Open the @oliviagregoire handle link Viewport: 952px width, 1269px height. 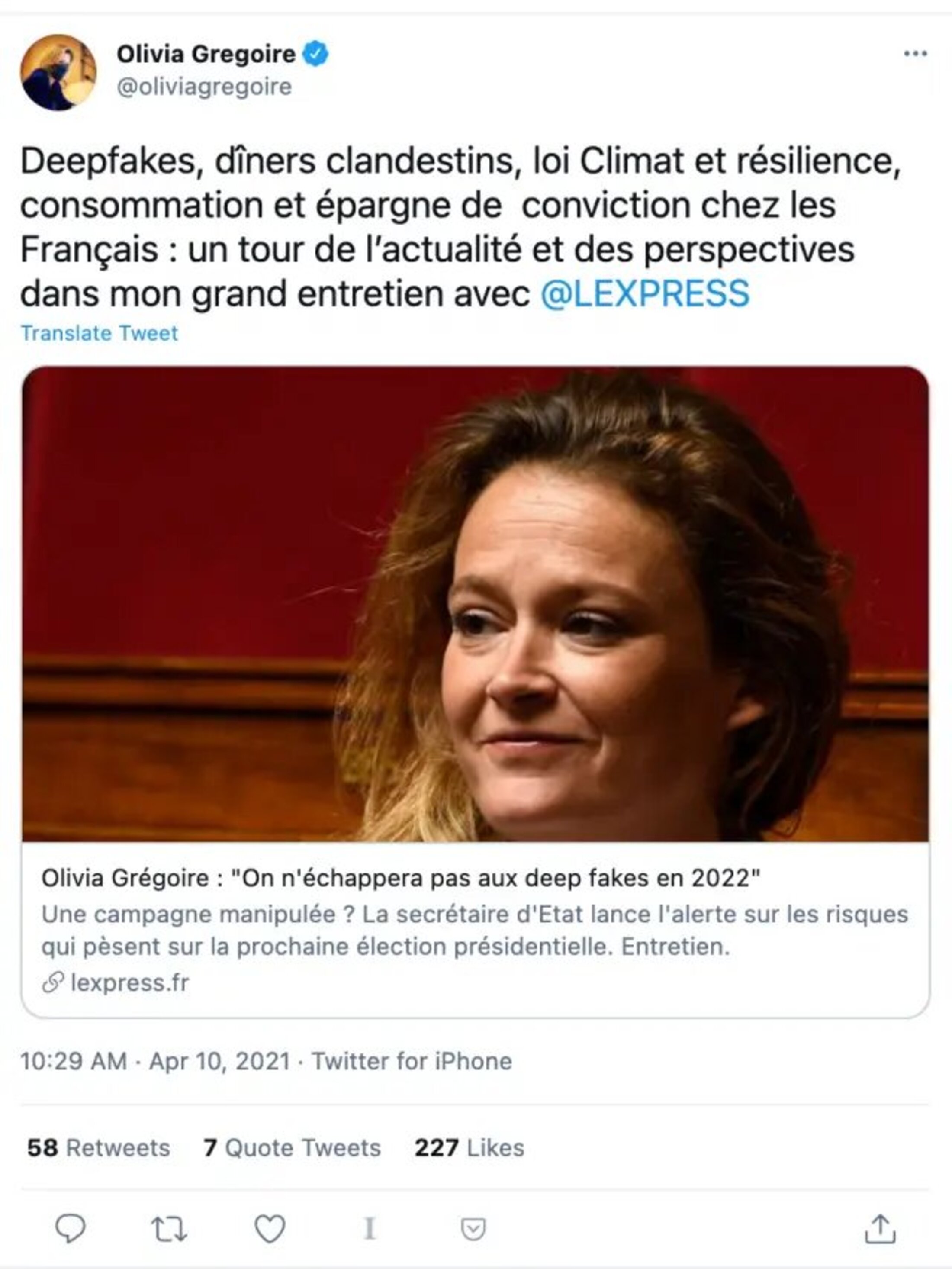(205, 87)
